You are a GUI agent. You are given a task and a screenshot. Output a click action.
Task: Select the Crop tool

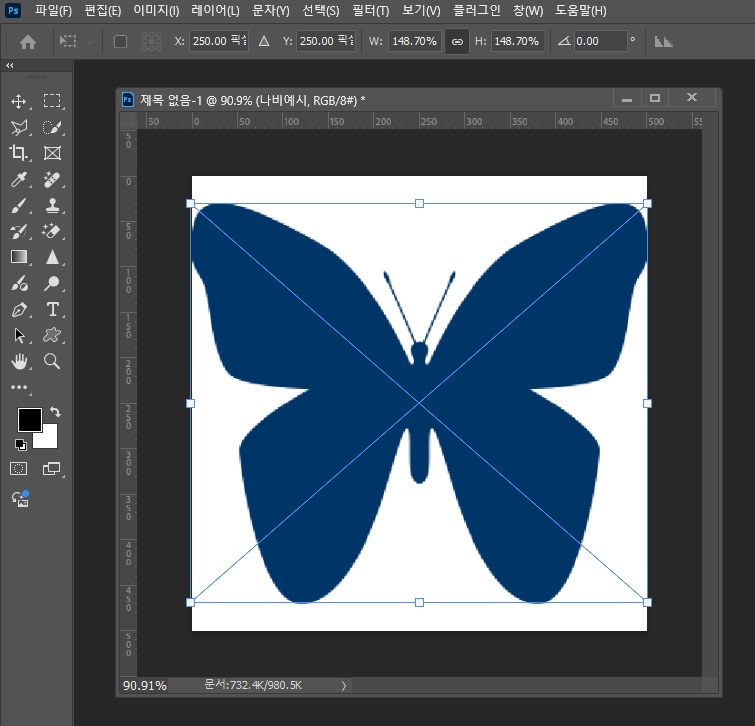point(19,153)
